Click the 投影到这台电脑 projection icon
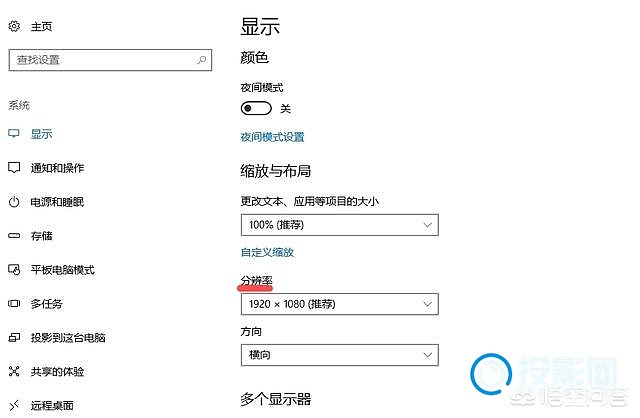 point(14,337)
